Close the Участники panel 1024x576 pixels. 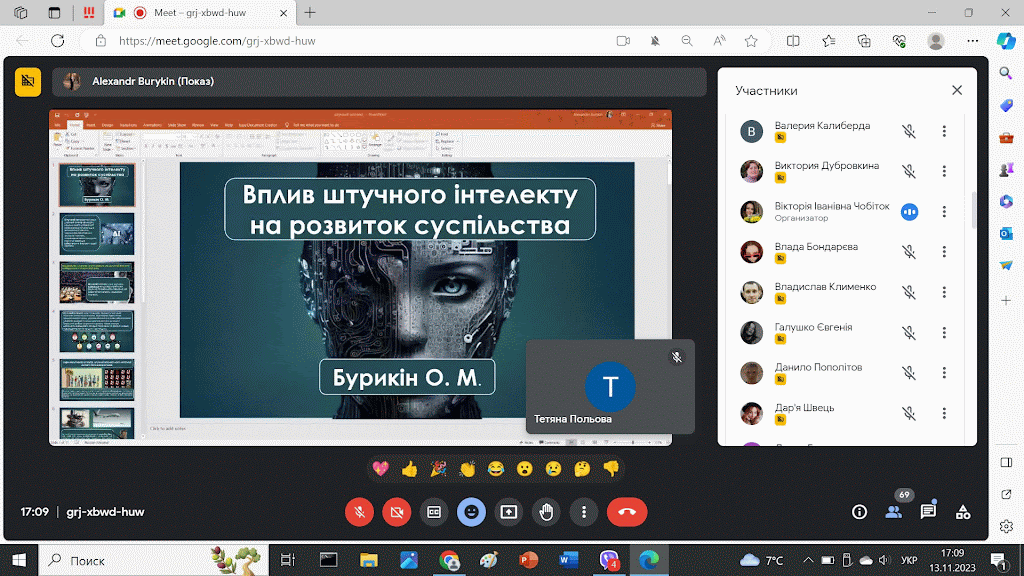[957, 90]
